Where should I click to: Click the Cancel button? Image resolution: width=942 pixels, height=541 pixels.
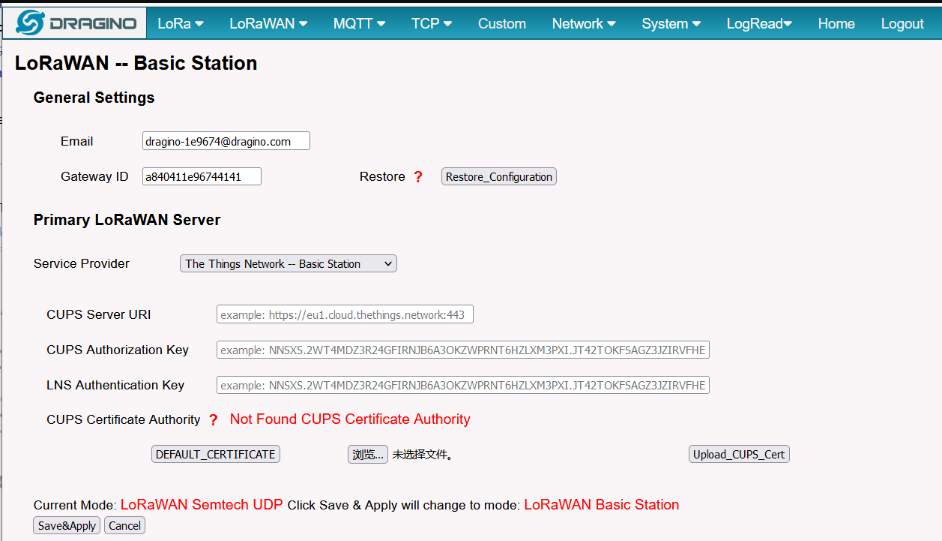click(124, 525)
